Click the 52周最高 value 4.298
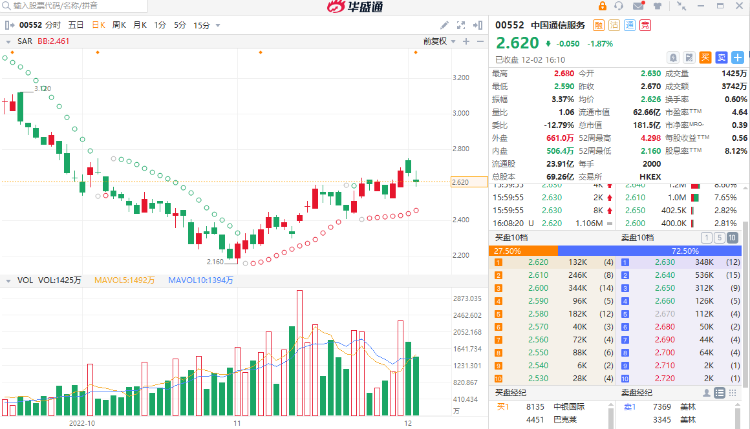The image size is (750, 429). click(651, 138)
